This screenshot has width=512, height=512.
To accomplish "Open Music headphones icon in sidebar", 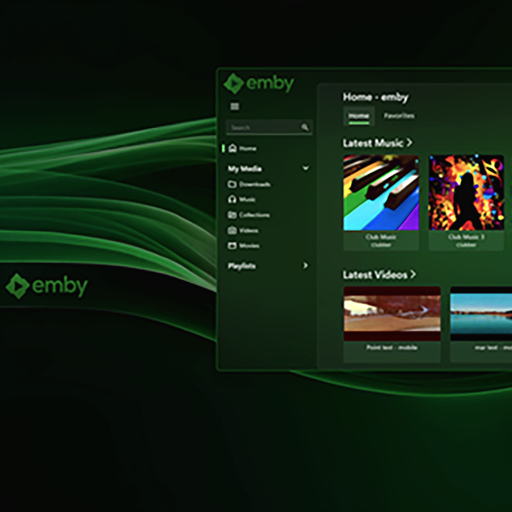I will click(x=232, y=199).
